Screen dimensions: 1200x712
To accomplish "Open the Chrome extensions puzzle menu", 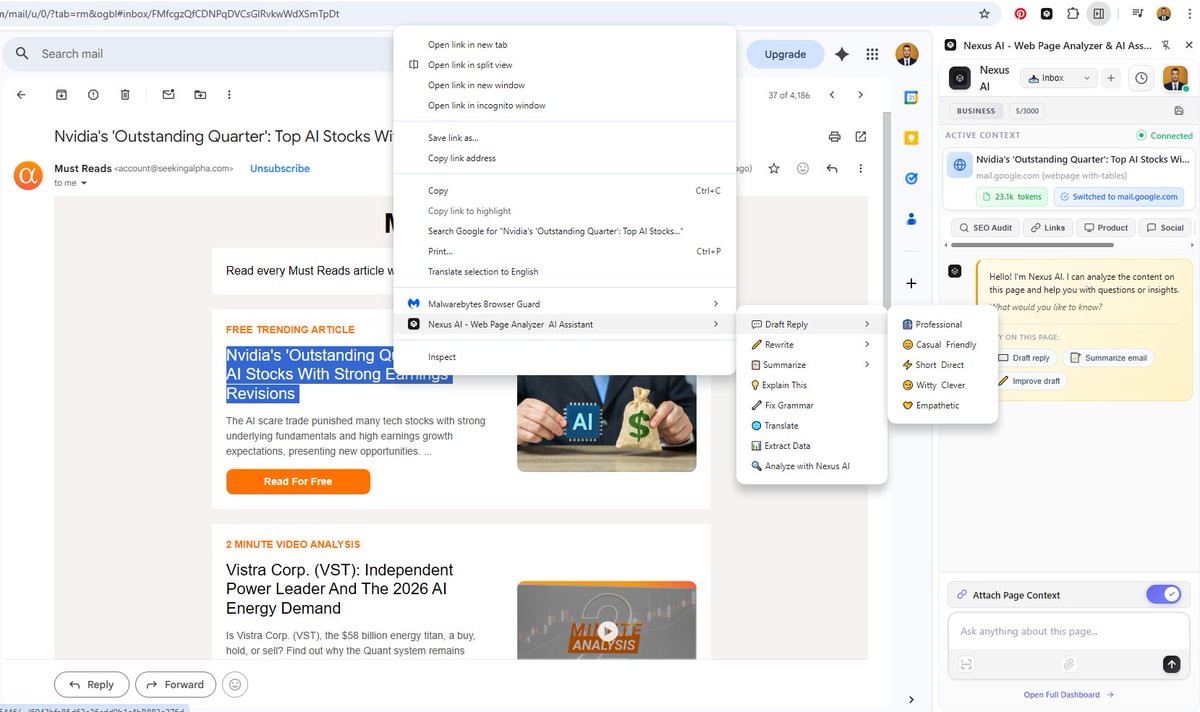I will (x=1073, y=14).
